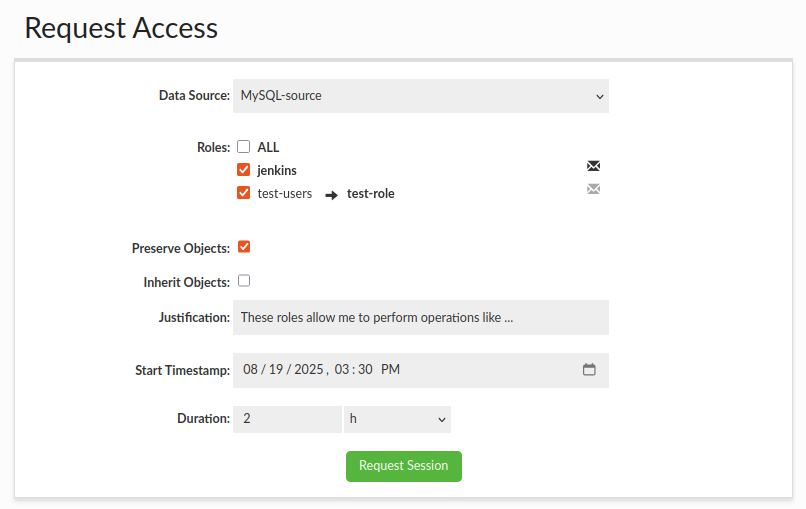806x509 pixels.
Task: Click into the Justification text field
Action: click(x=420, y=318)
